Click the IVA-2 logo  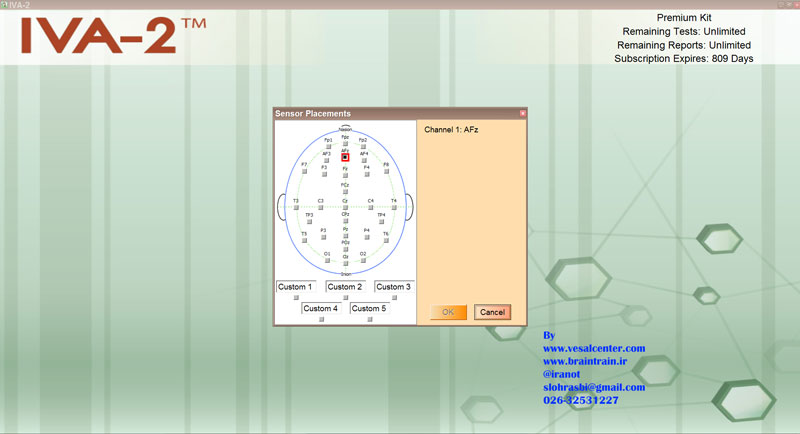pos(113,35)
